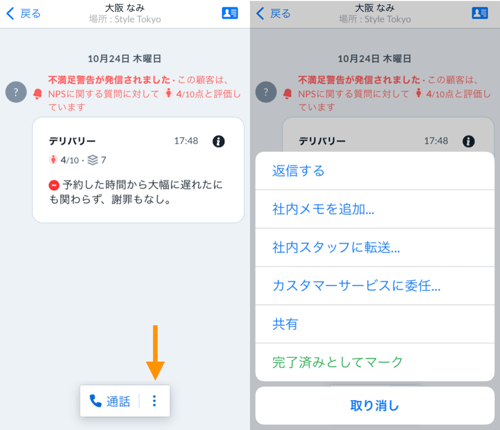
Task: Tap the three-dot more options icon
Action: (154, 401)
